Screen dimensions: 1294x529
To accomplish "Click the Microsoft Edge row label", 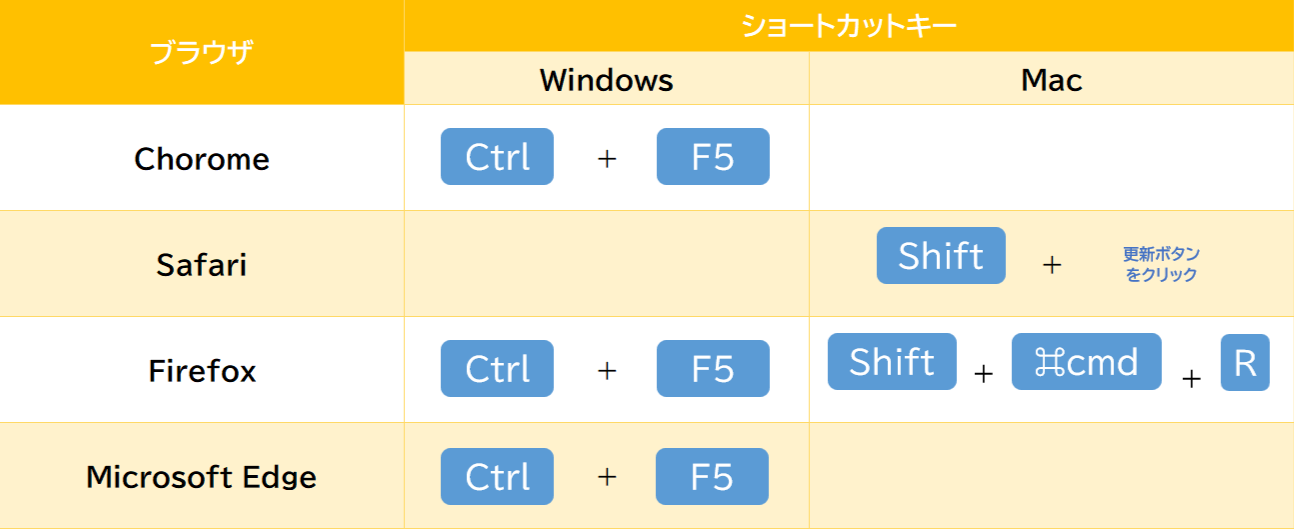I will pyautogui.click(x=202, y=476).
